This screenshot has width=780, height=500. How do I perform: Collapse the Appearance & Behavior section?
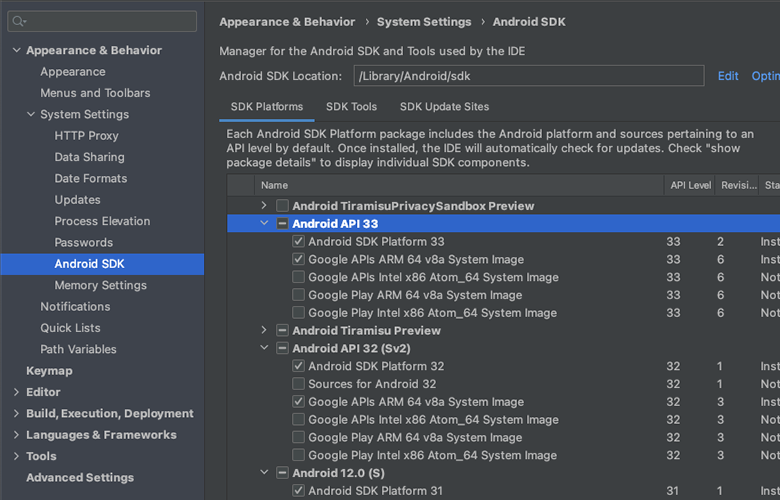(x=16, y=51)
